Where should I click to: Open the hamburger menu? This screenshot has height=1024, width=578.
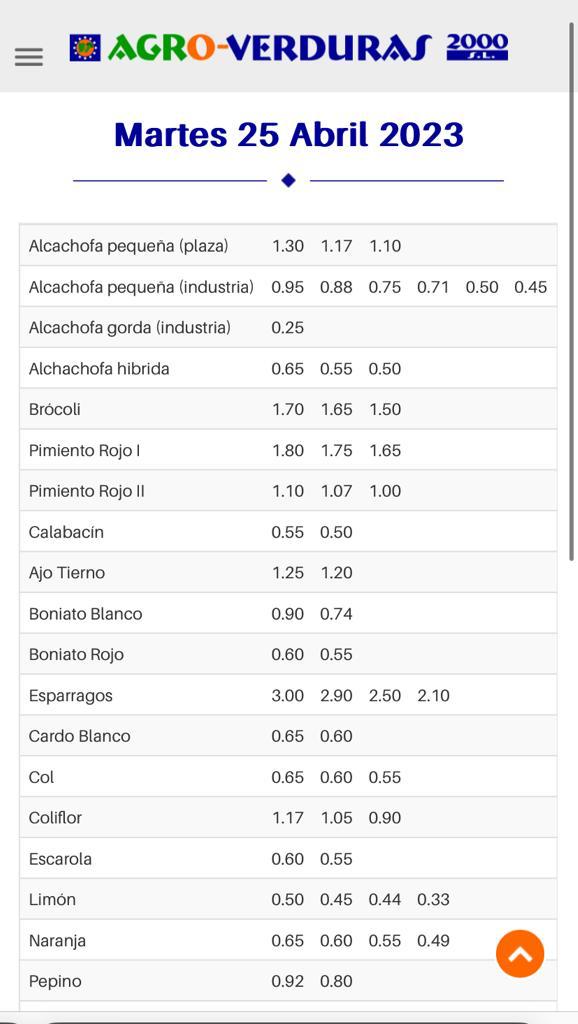coord(29,57)
